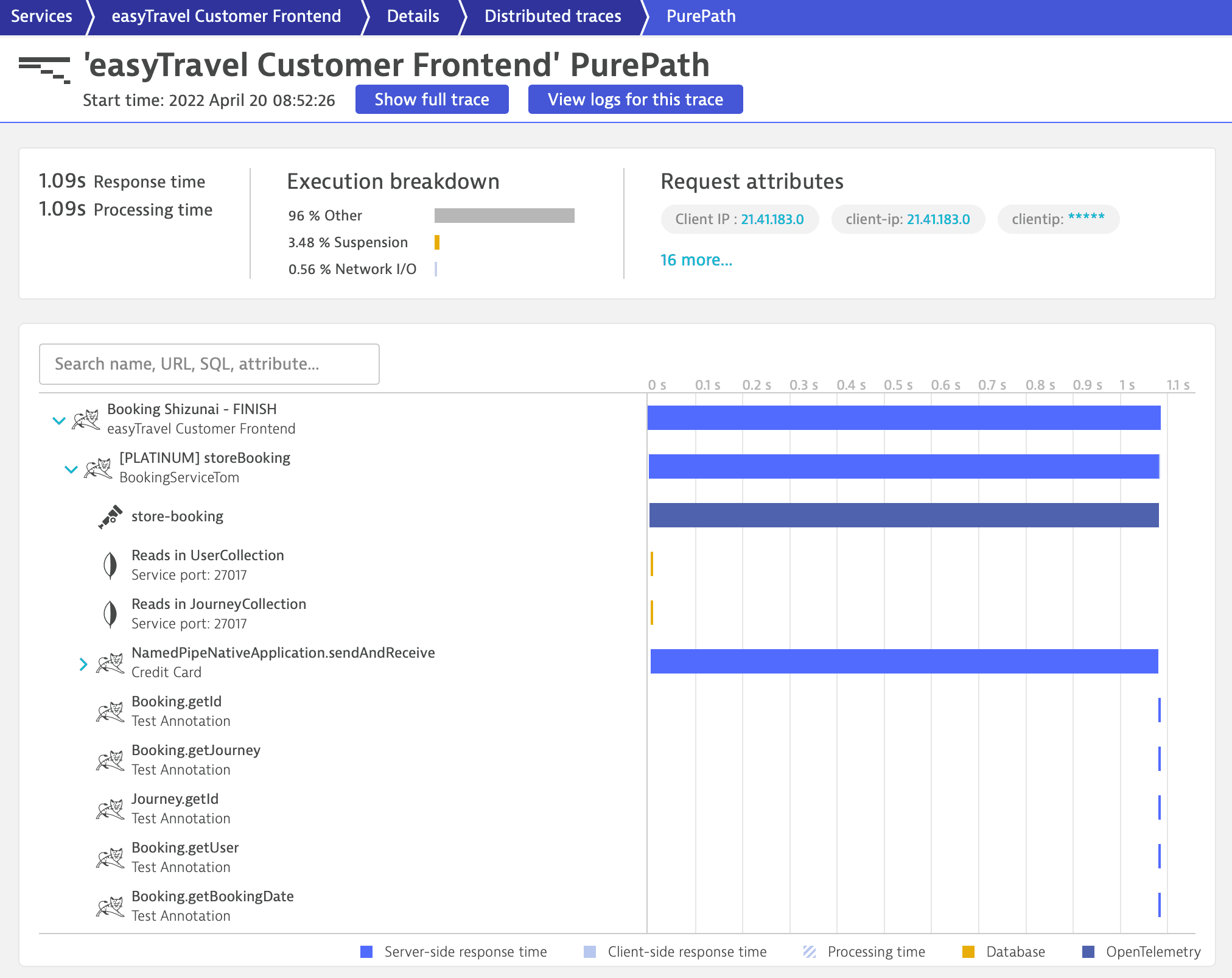Screen dimensions: 1232x978
Task: Click the Client IP 21.41.183.0 attribute value
Action: 772,219
